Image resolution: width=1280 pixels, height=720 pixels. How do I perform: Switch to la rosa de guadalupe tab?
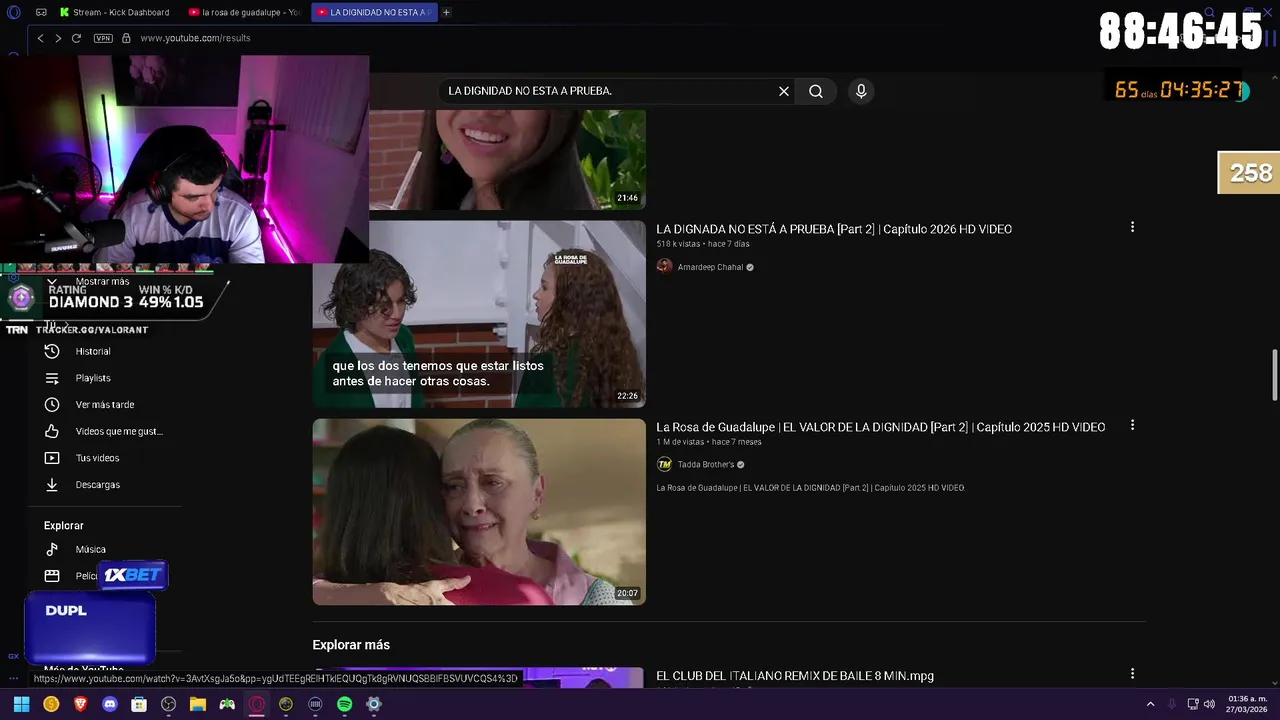pyautogui.click(x=245, y=12)
